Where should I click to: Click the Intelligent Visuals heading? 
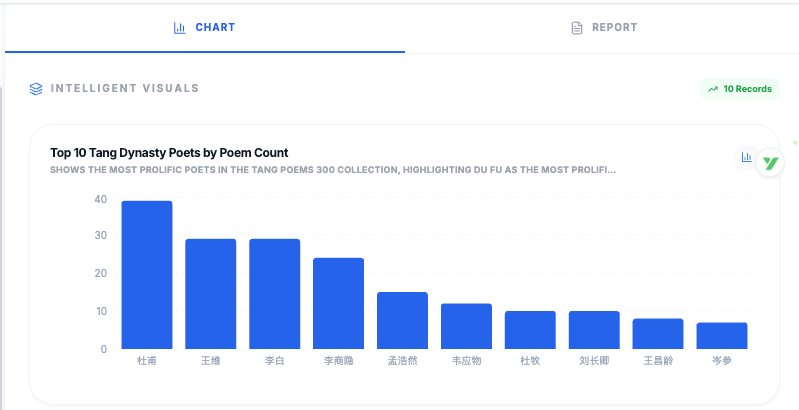pos(125,89)
